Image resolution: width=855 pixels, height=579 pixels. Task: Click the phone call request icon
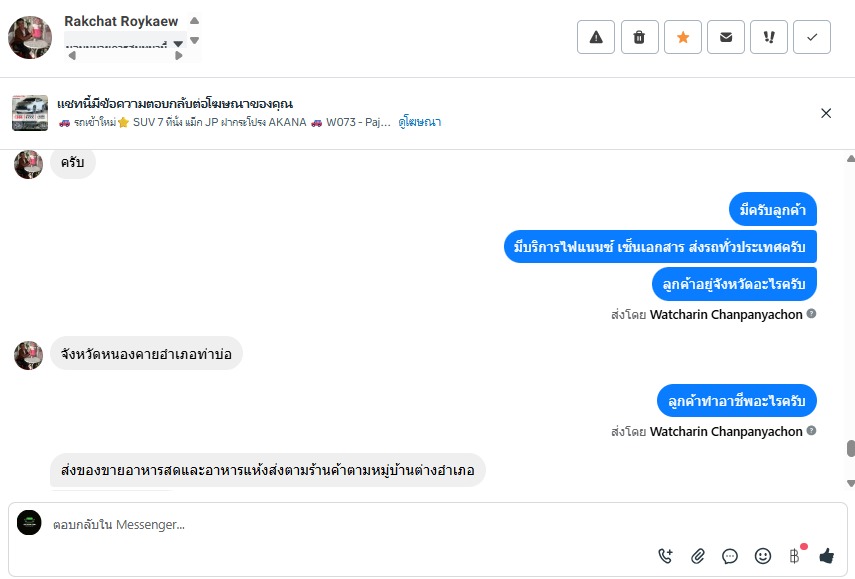pos(666,556)
